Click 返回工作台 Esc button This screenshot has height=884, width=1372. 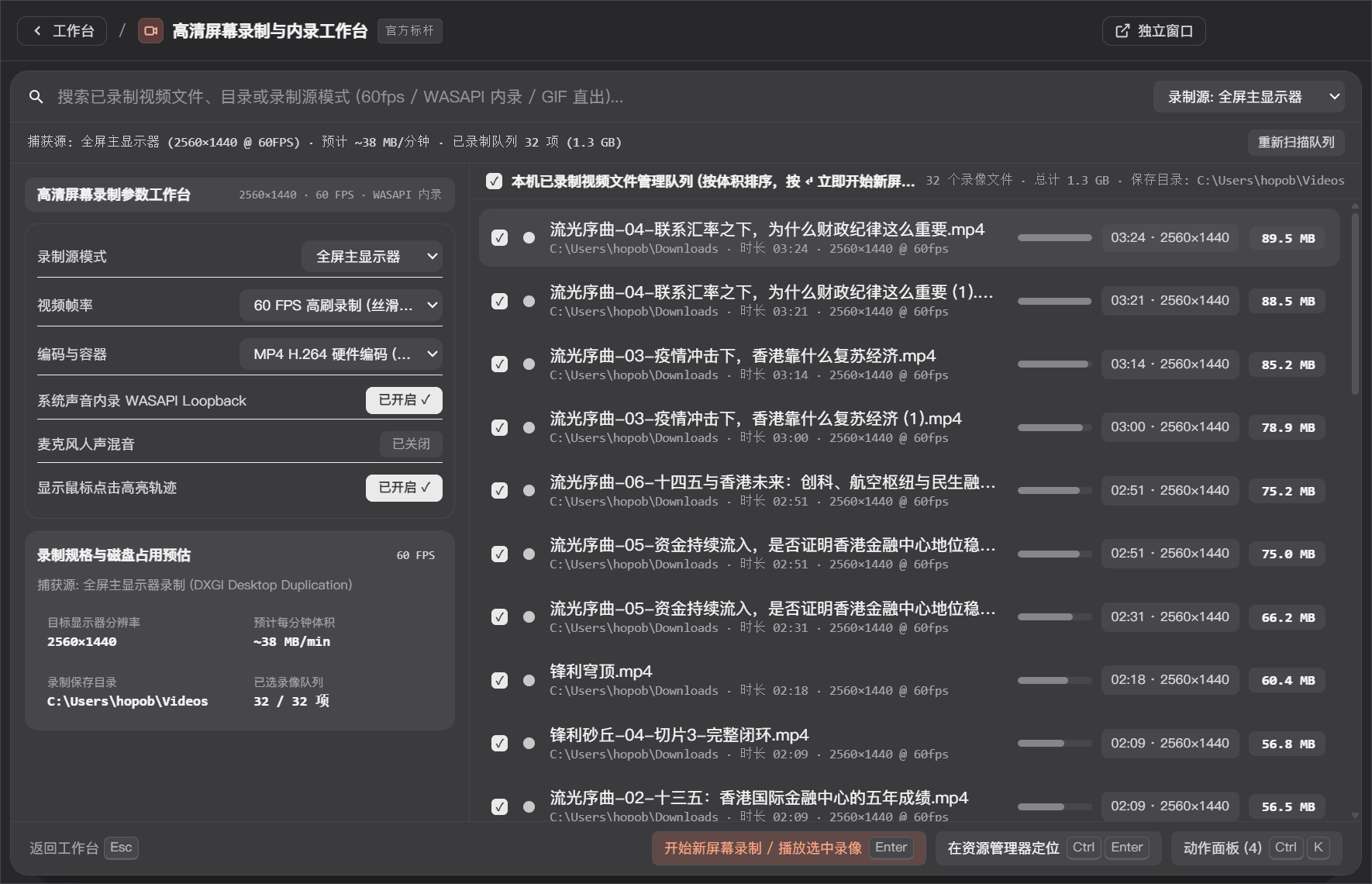(84, 848)
